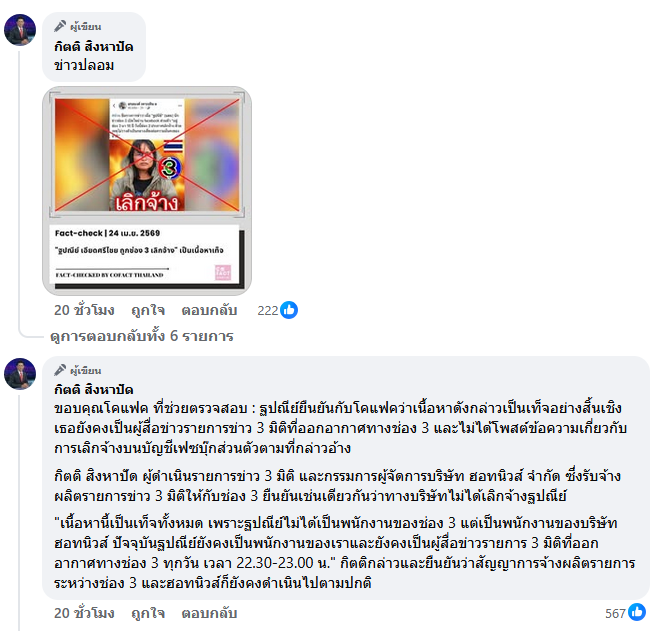
Task: Click 20 ชั่วโมง timestamp of first comment
Action: 84,310
